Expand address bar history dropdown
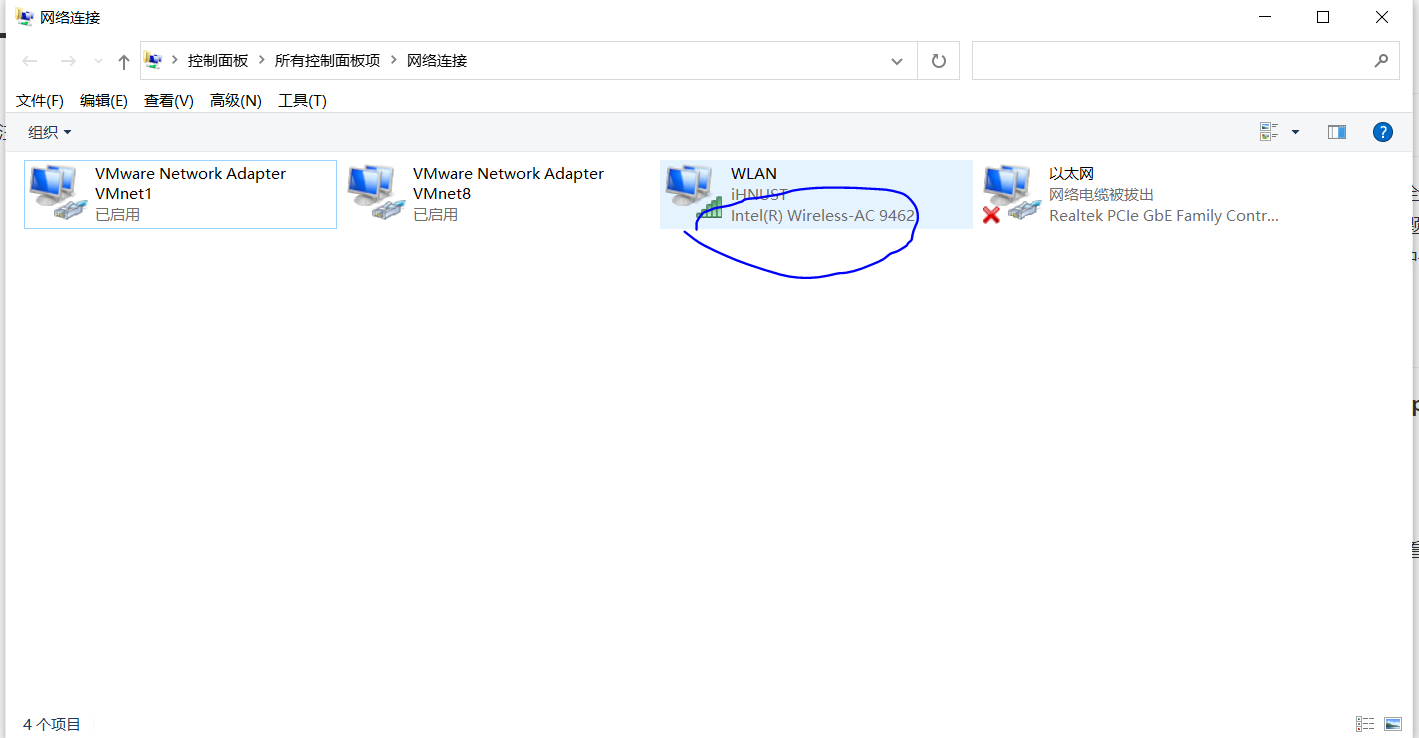Screen dimensions: 1419x738 point(897,61)
